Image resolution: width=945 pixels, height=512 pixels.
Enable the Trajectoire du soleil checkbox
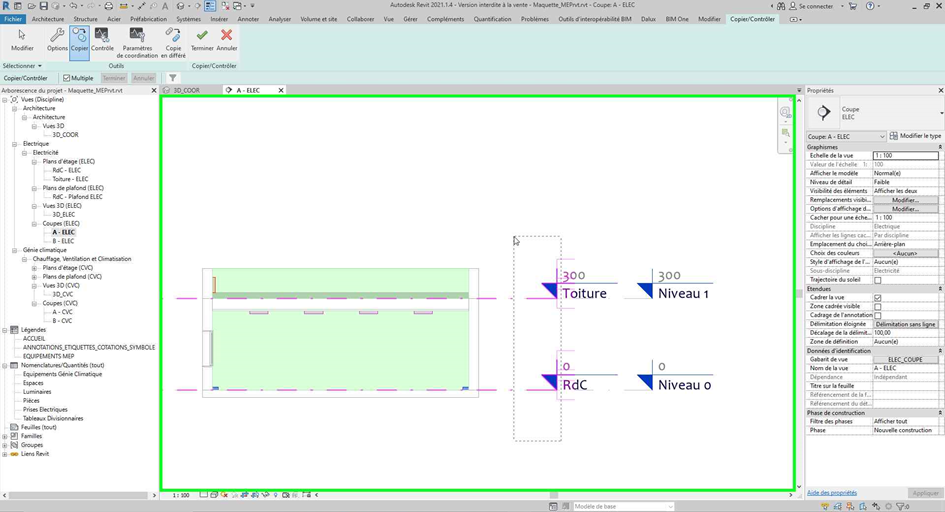coord(878,280)
